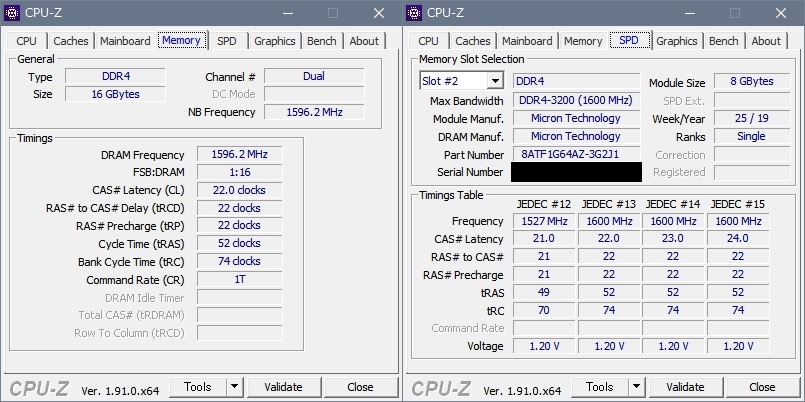Click Validate button in right window
Viewport: 805px width, 402px height.
coord(685,387)
